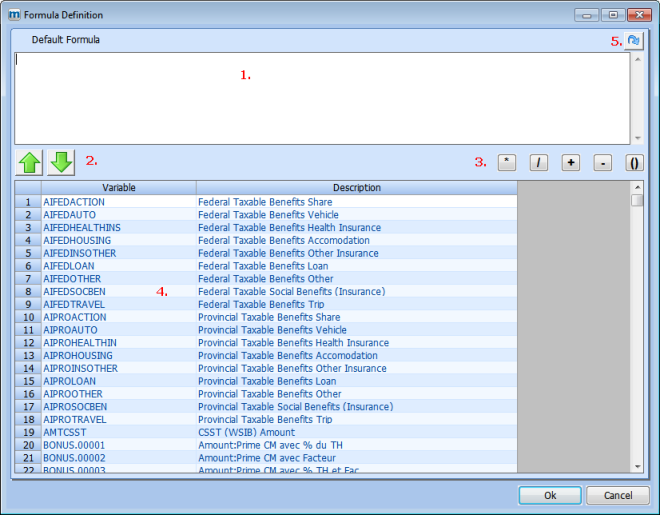Click description Amount:Prime CM avec % du TH
This screenshot has width=660, height=515.
click(x=271, y=445)
